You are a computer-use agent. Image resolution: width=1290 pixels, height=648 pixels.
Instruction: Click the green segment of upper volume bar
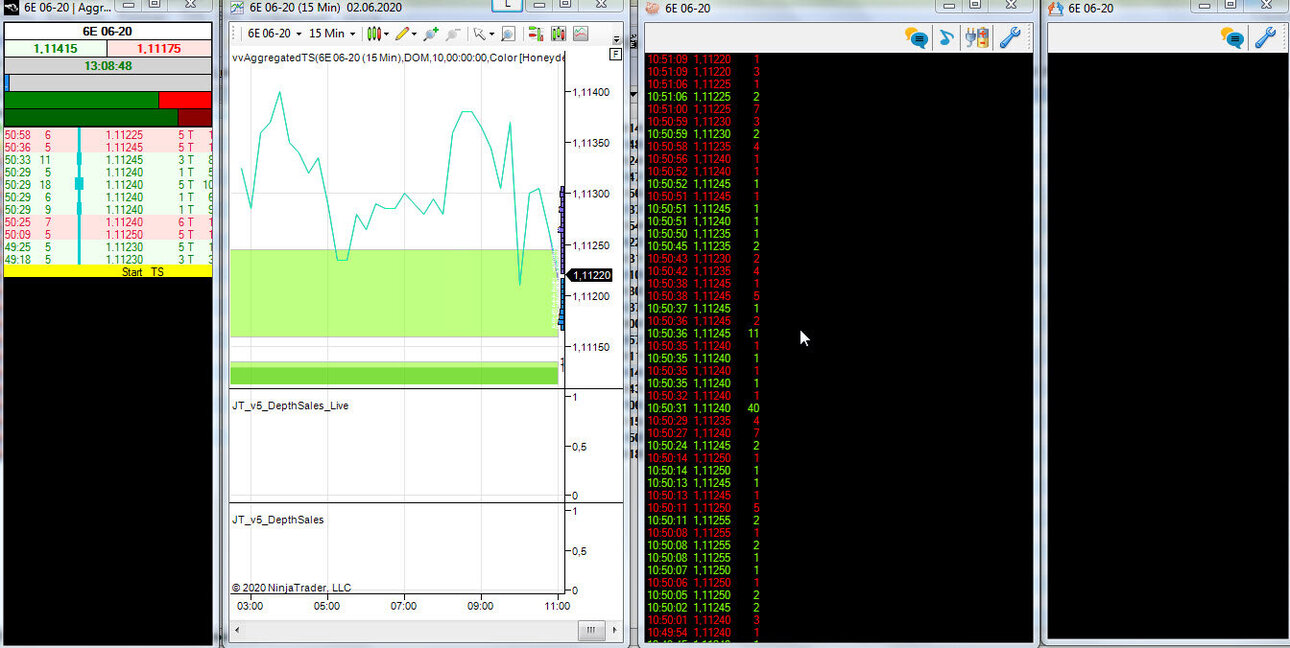[81, 100]
